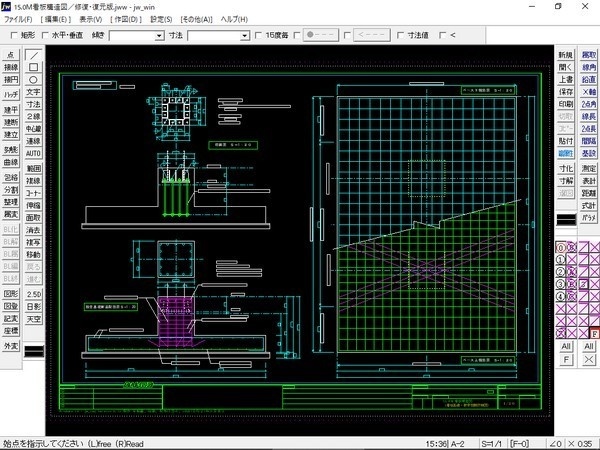Enable the 15度毎 checkbox

(x=259, y=35)
